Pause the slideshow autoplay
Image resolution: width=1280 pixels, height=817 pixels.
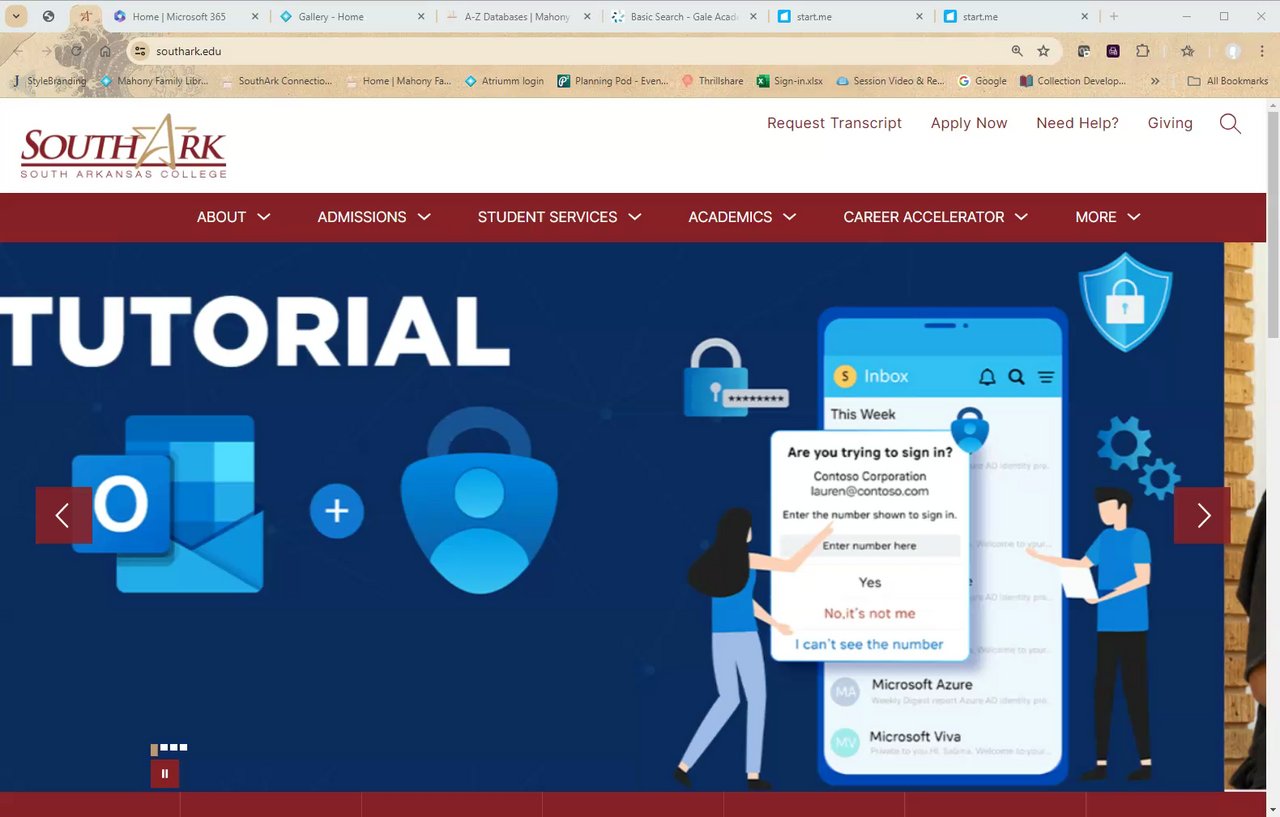point(165,773)
